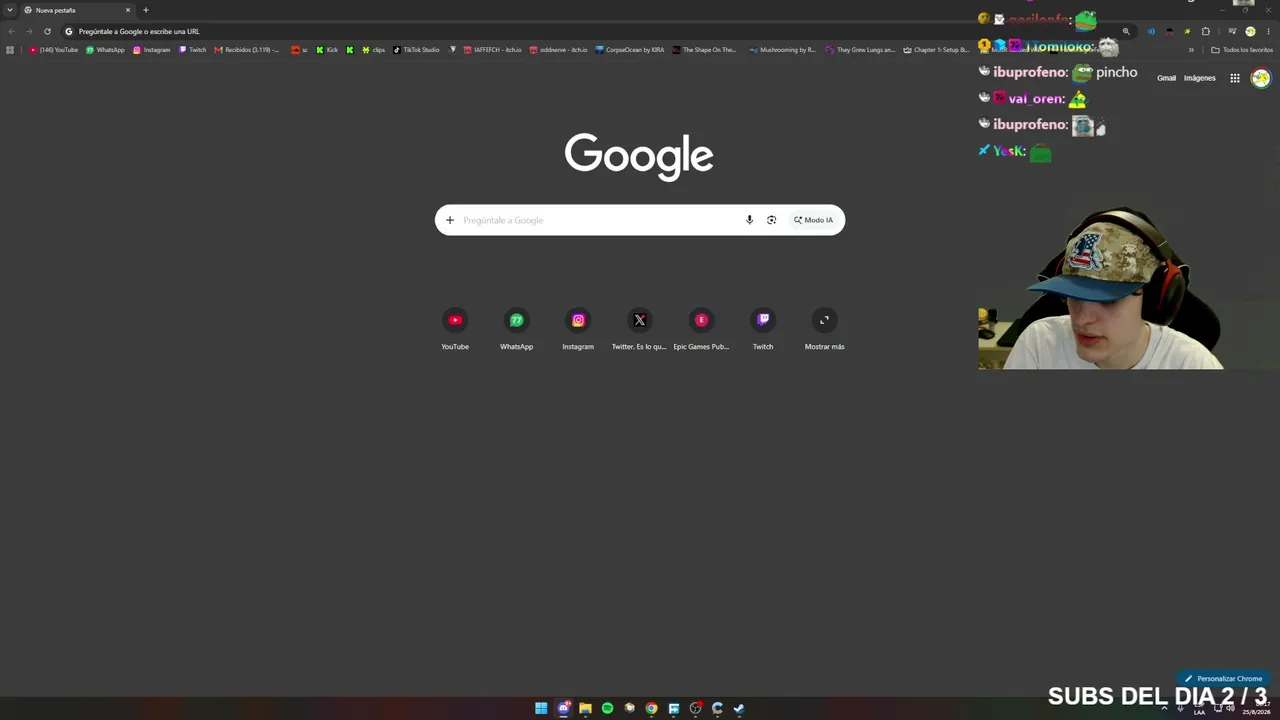Screen dimensions: 1280x720
Task: Open the Apps grid in bookmarks bar
Action: 10,50
